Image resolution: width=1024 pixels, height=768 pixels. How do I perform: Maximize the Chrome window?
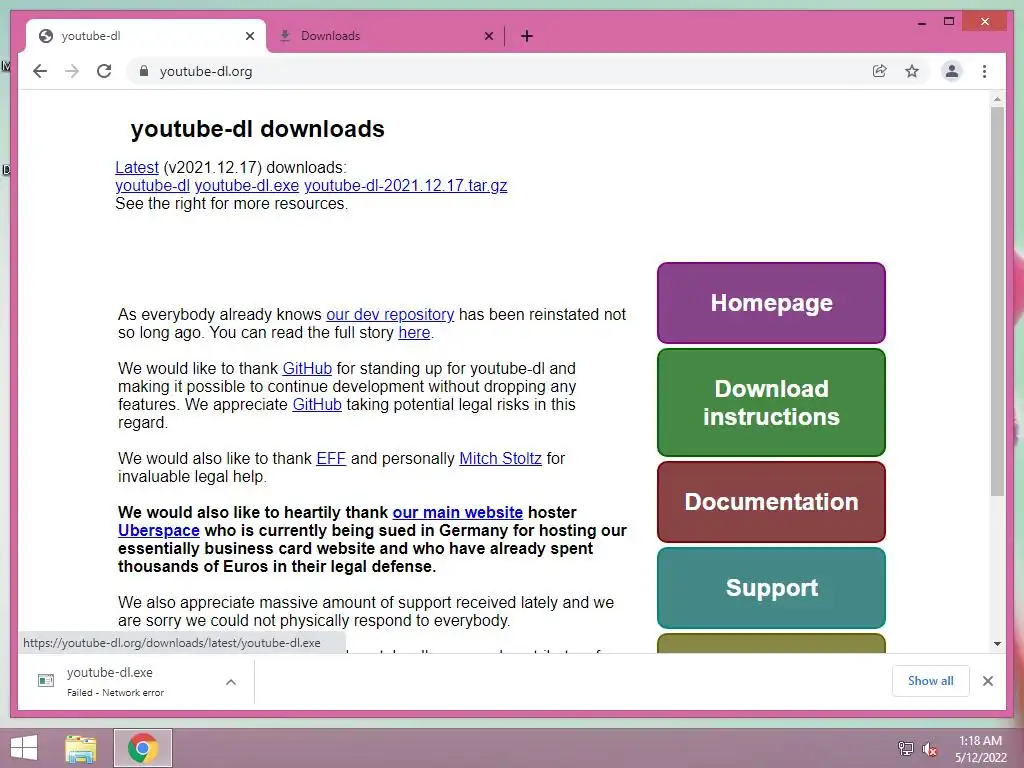pyautogui.click(x=949, y=22)
